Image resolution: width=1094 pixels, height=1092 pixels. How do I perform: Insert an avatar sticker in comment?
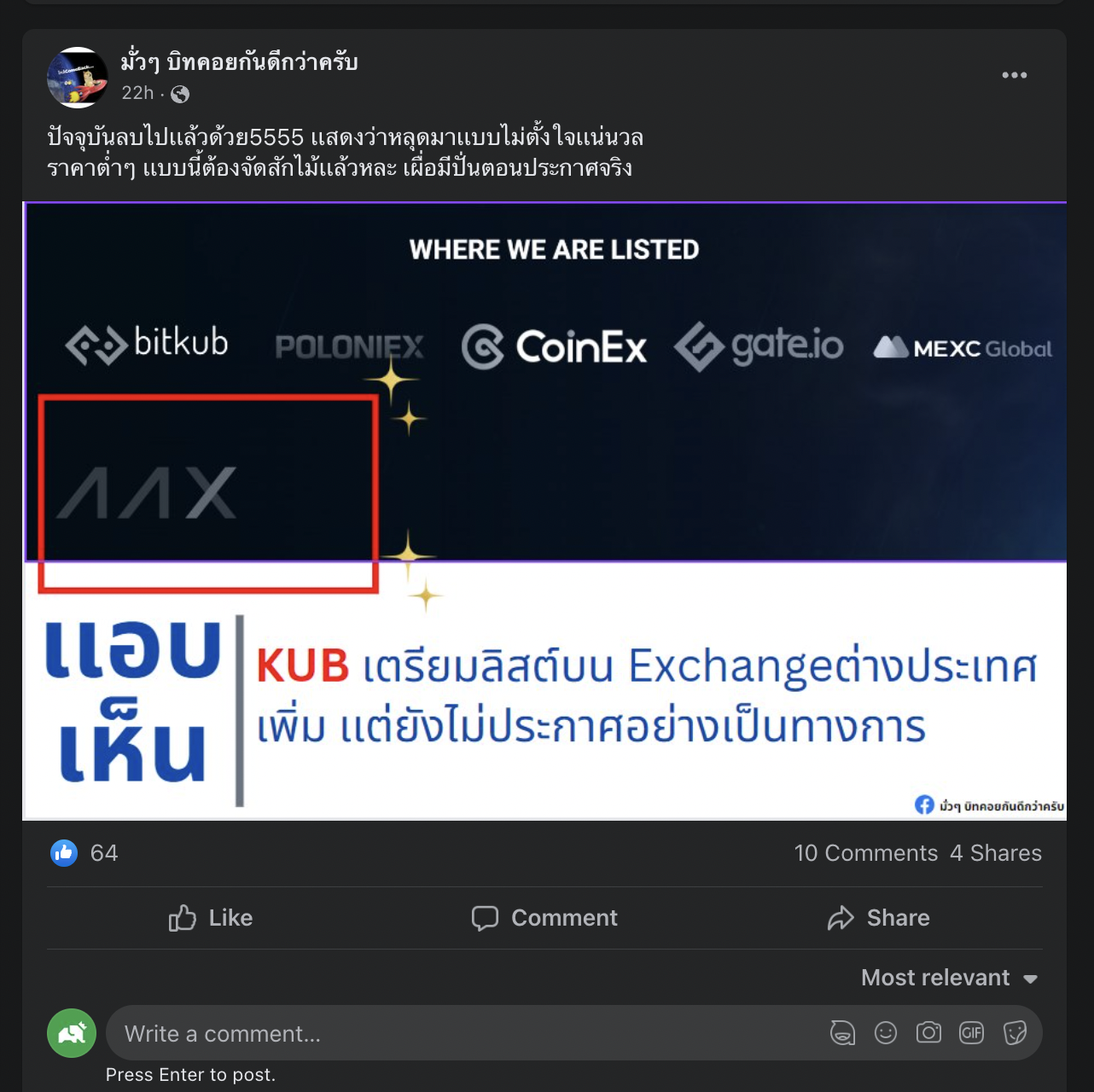842,1033
